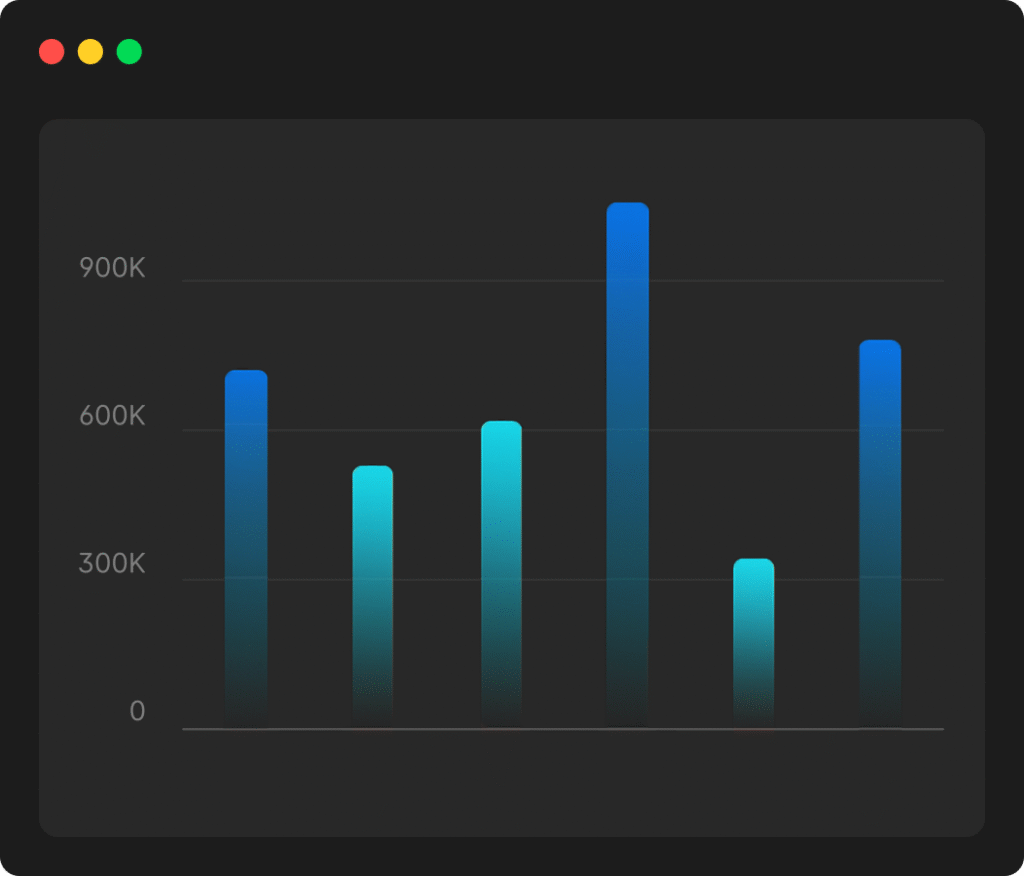Click the 900K y-axis label
1024x876 pixels.
tap(112, 269)
